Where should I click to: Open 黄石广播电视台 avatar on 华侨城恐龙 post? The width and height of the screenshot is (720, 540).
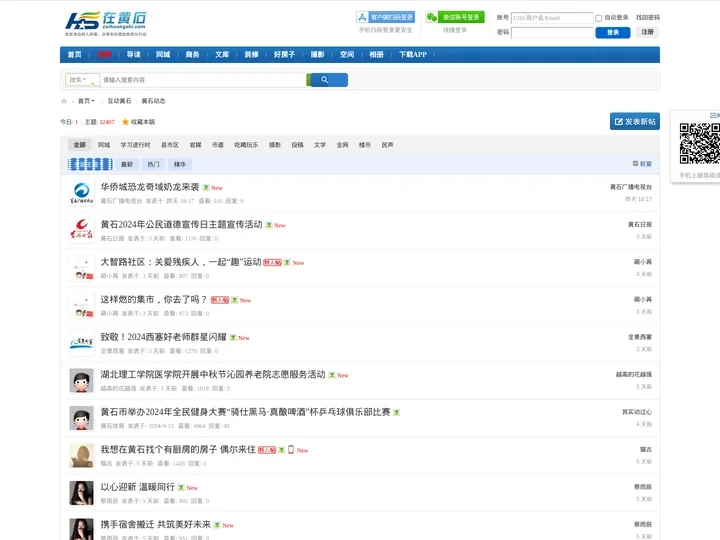[81, 193]
